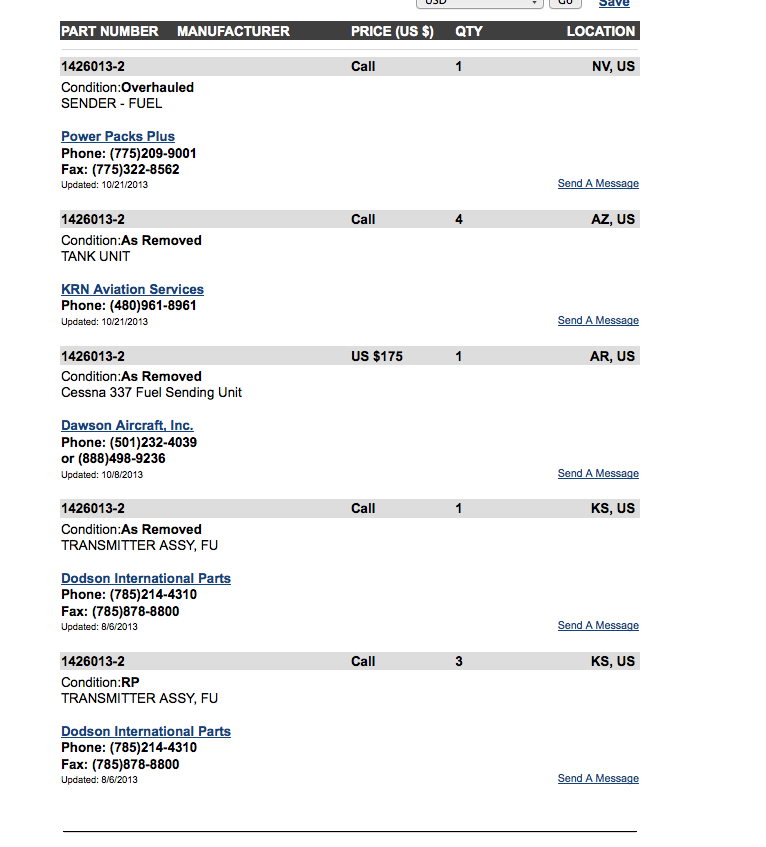Viewport: 766px width, 847px height.
Task: Open the USD currency dropdown
Action: 481,3
